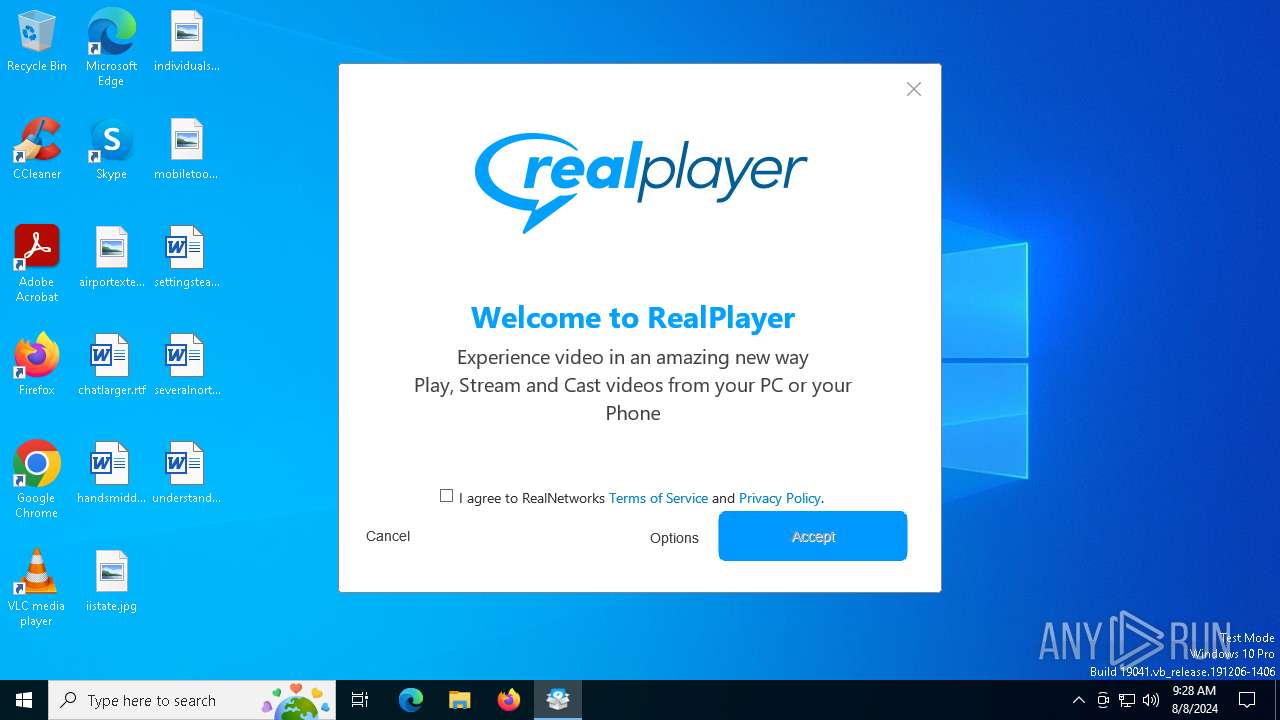Viewport: 1280px width, 720px height.
Task: Launch Firefox from the taskbar
Action: [x=509, y=700]
